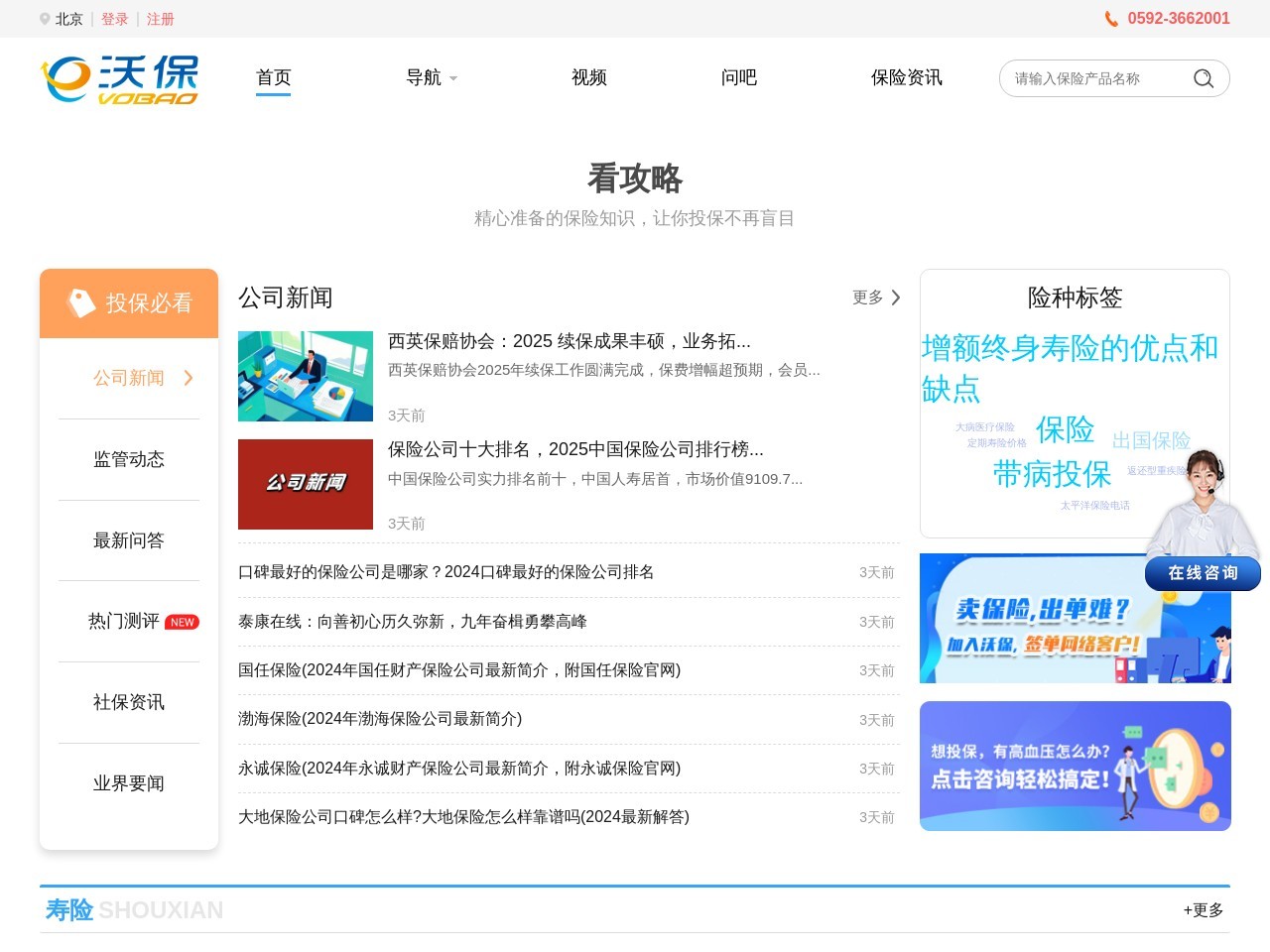Click the Vobao logo
The width and height of the screenshot is (1270, 952).
pos(119,79)
